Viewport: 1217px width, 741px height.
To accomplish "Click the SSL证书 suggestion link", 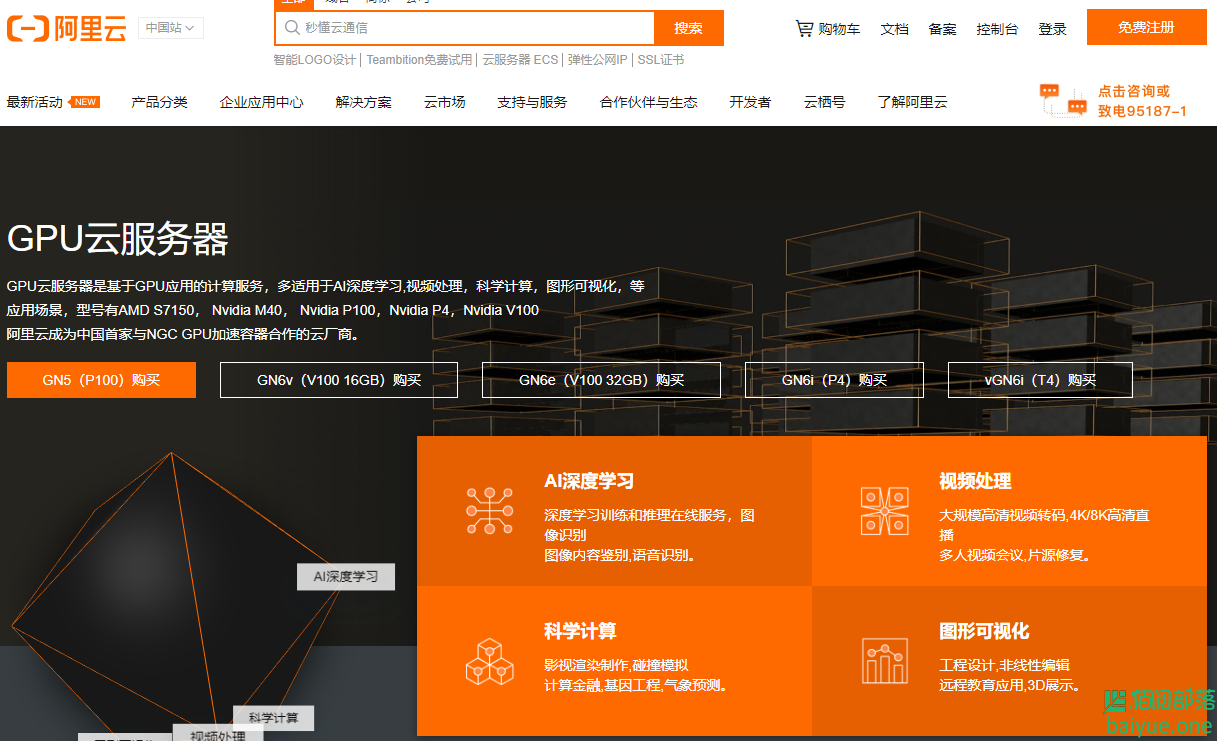I will [661, 60].
